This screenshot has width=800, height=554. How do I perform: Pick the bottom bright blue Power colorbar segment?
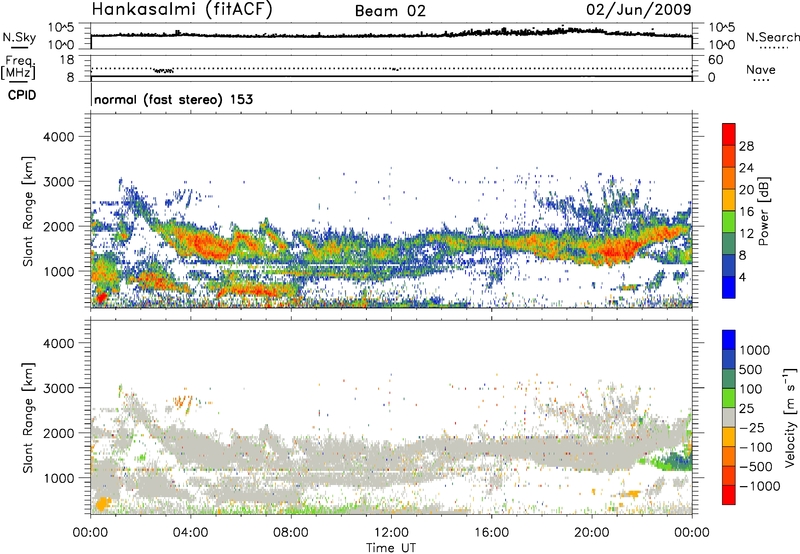pos(729,287)
